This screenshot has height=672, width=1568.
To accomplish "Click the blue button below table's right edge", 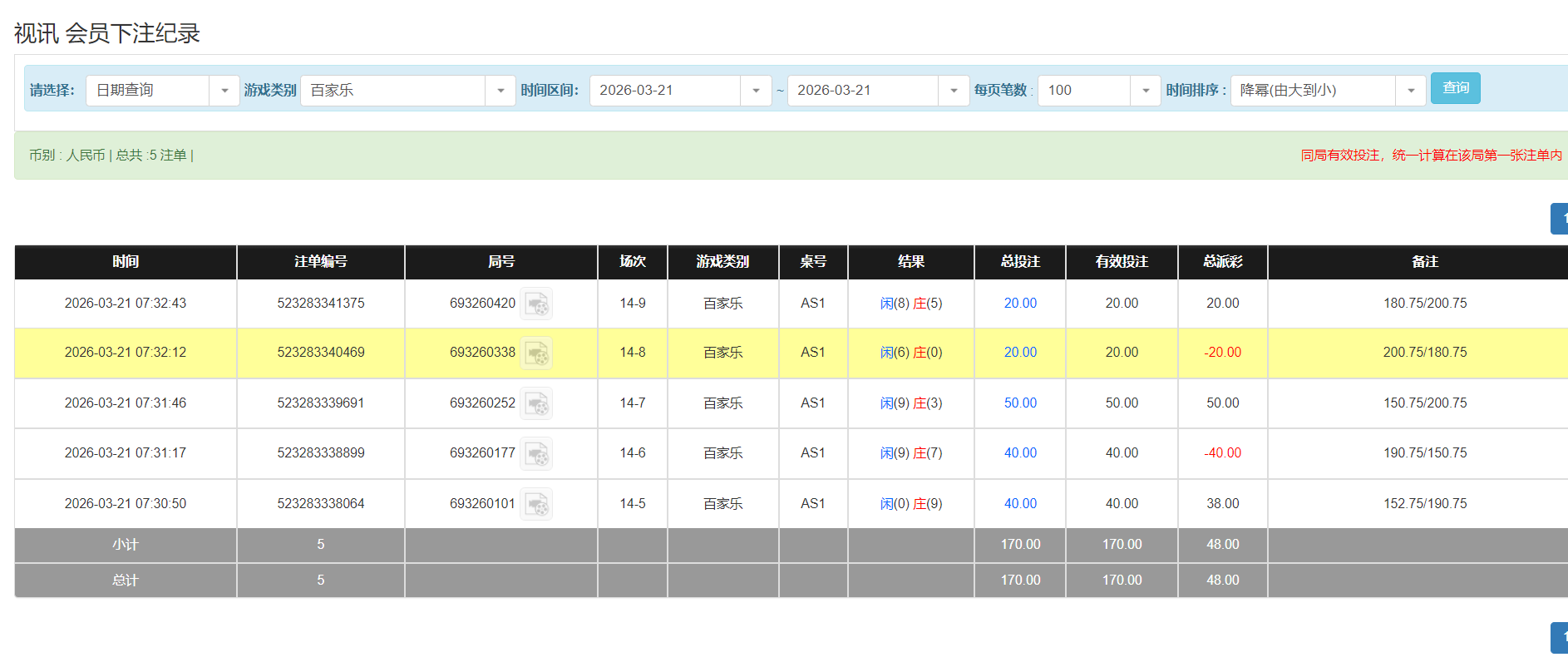I will point(1559,638).
